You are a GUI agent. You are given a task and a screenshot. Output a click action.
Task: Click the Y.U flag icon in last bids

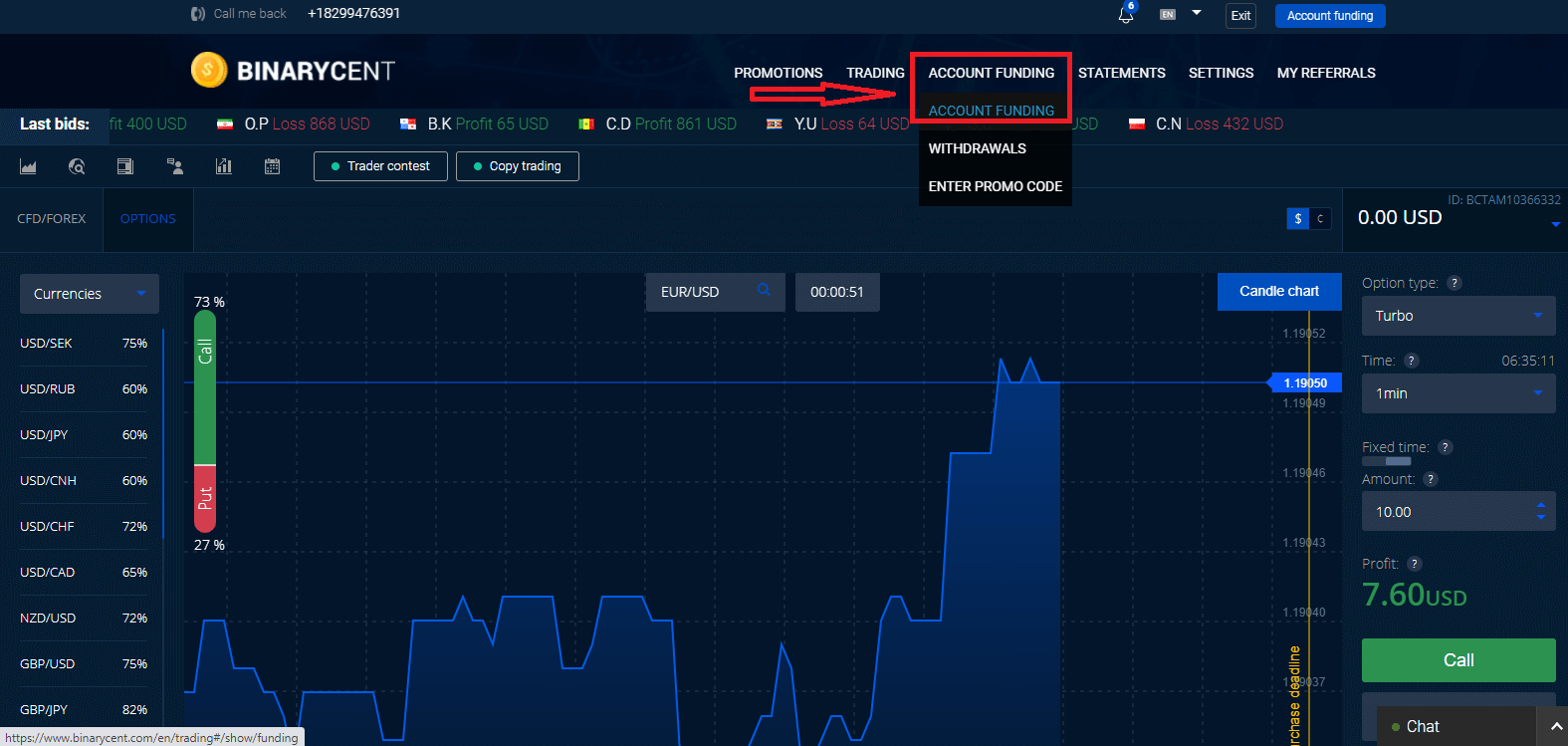775,124
